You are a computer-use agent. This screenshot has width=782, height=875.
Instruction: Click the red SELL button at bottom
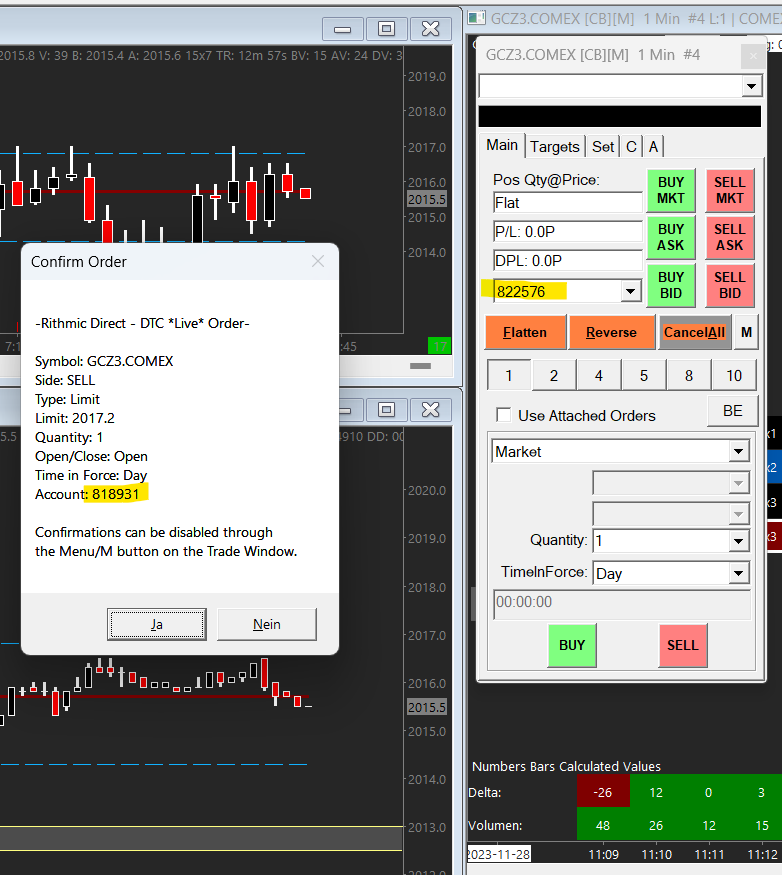click(x=683, y=645)
